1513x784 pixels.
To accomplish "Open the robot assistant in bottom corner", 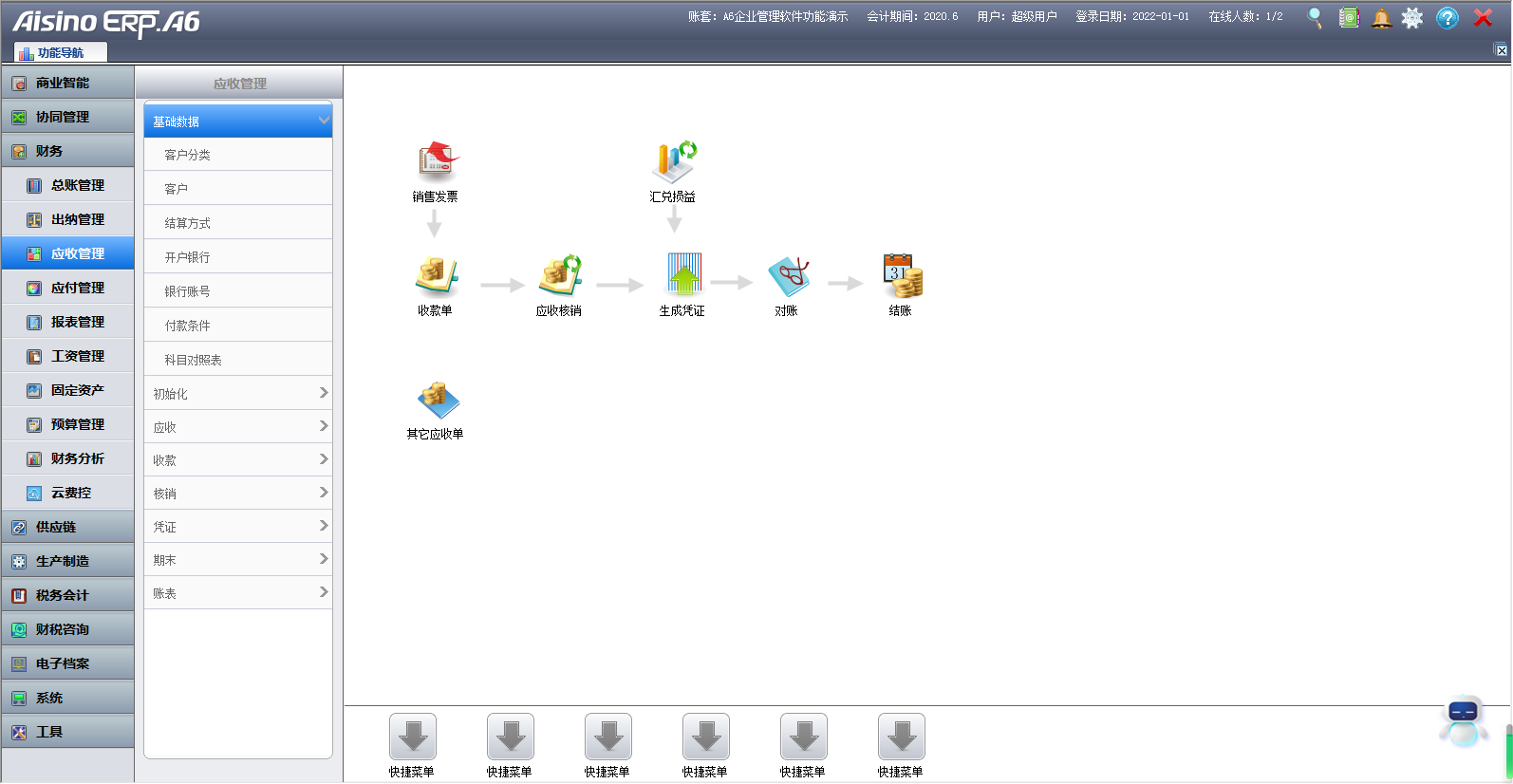I will [1463, 721].
